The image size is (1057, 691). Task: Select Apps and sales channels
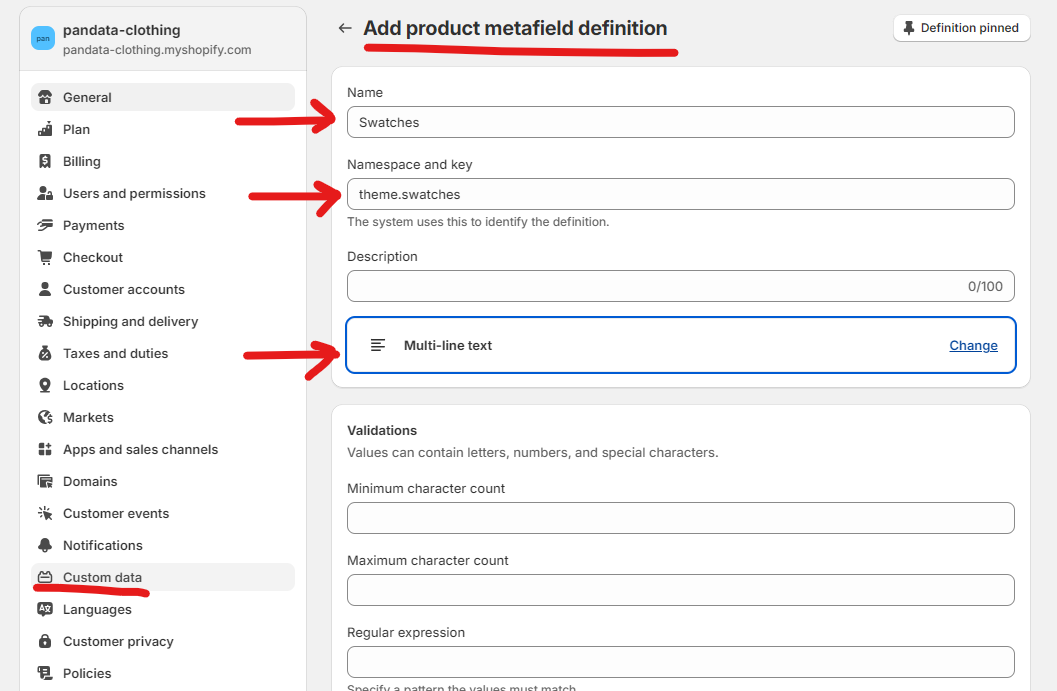[140, 449]
